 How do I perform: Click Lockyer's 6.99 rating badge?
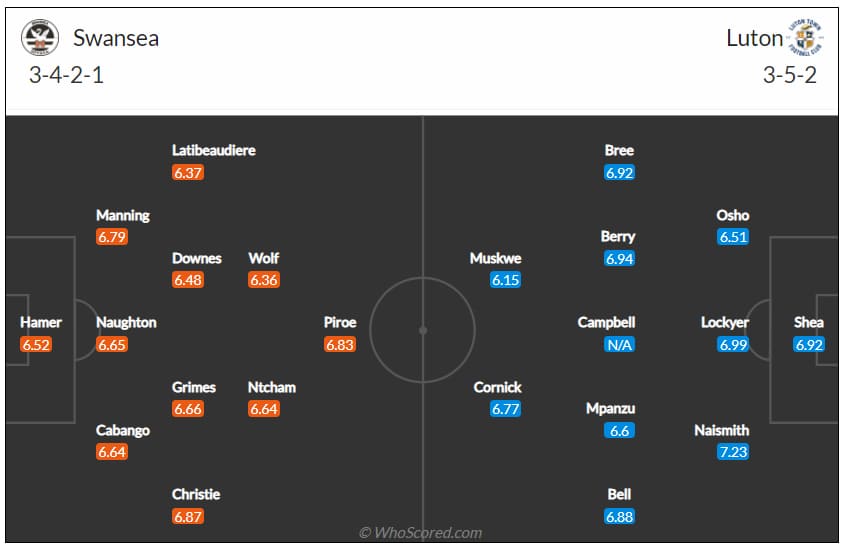click(733, 344)
